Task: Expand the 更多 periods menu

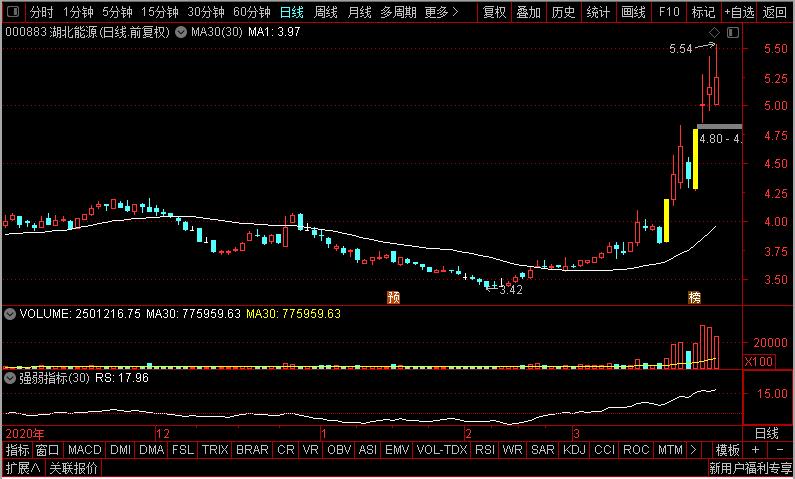Action: tap(441, 12)
